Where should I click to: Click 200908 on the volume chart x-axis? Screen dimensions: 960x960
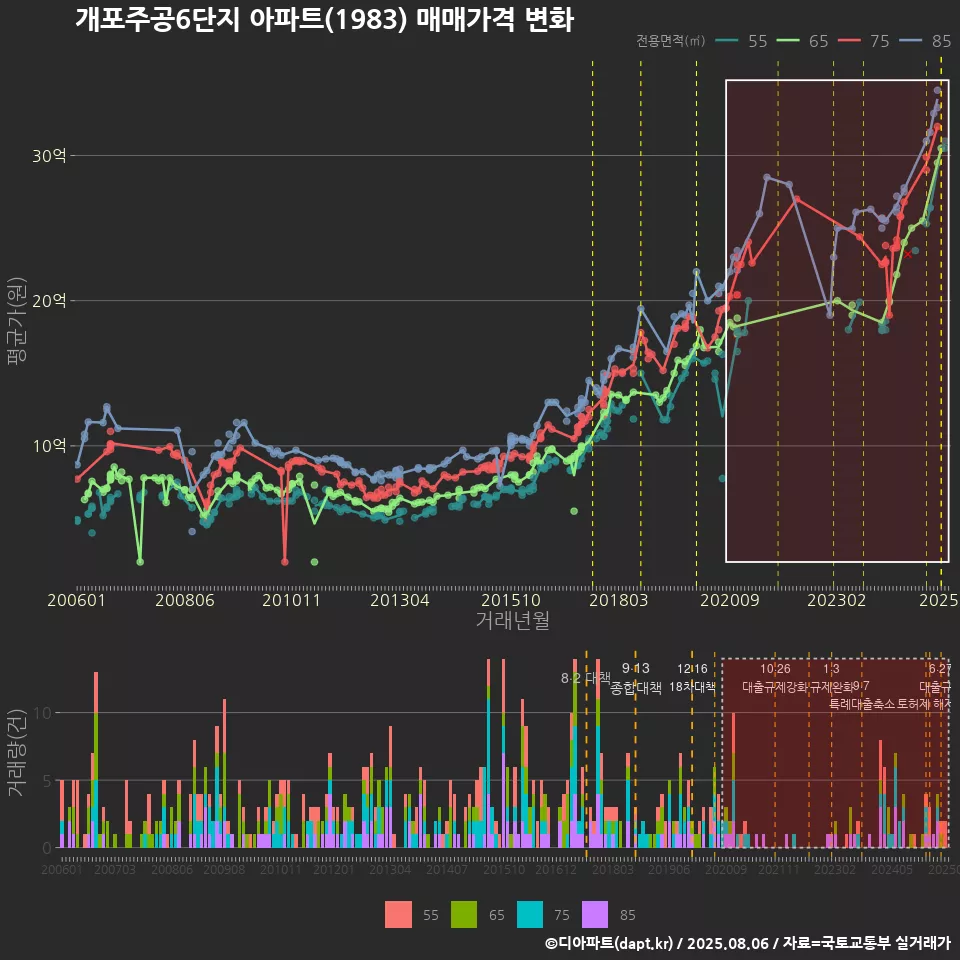224,869
